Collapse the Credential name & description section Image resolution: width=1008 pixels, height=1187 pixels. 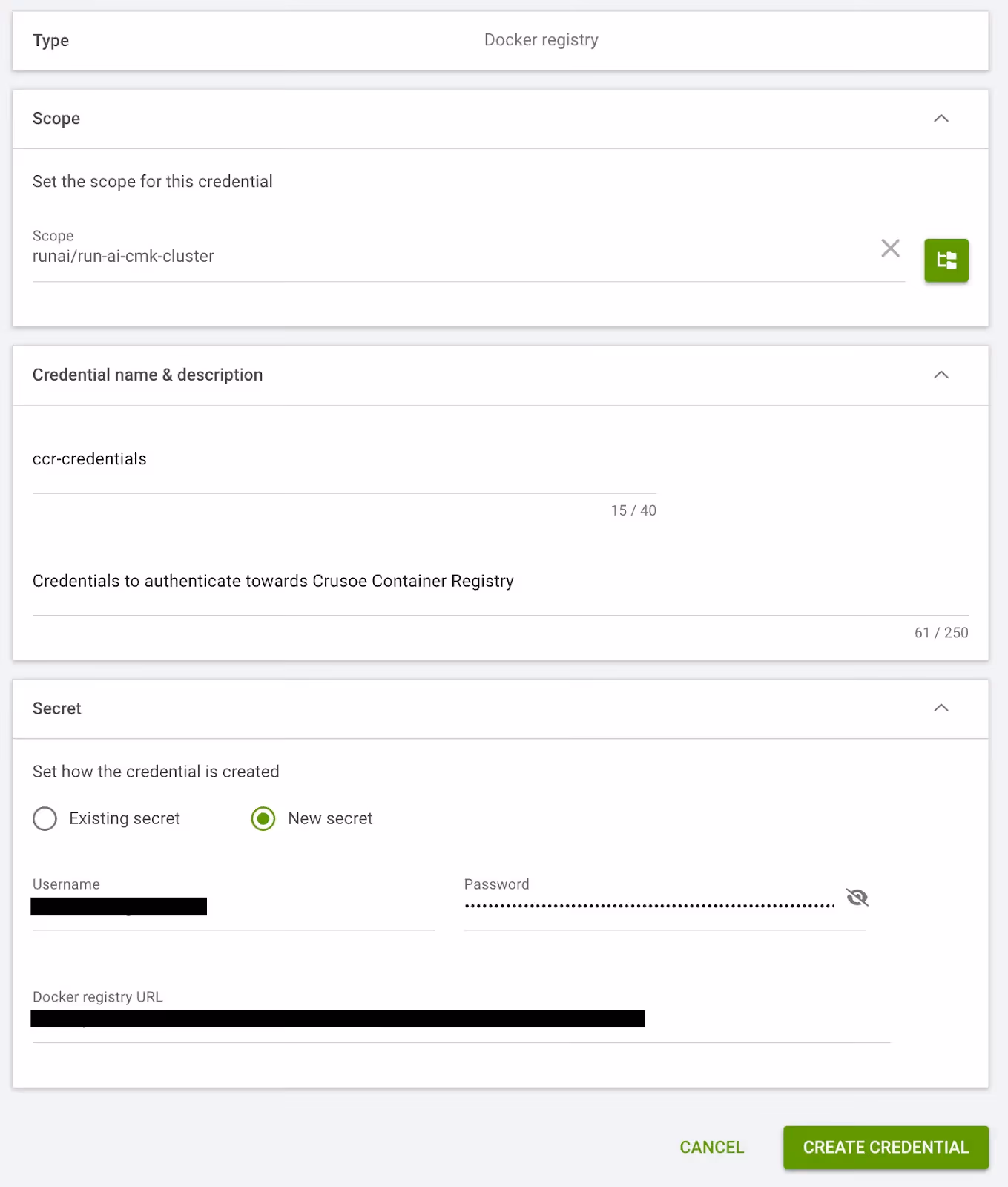click(x=941, y=375)
